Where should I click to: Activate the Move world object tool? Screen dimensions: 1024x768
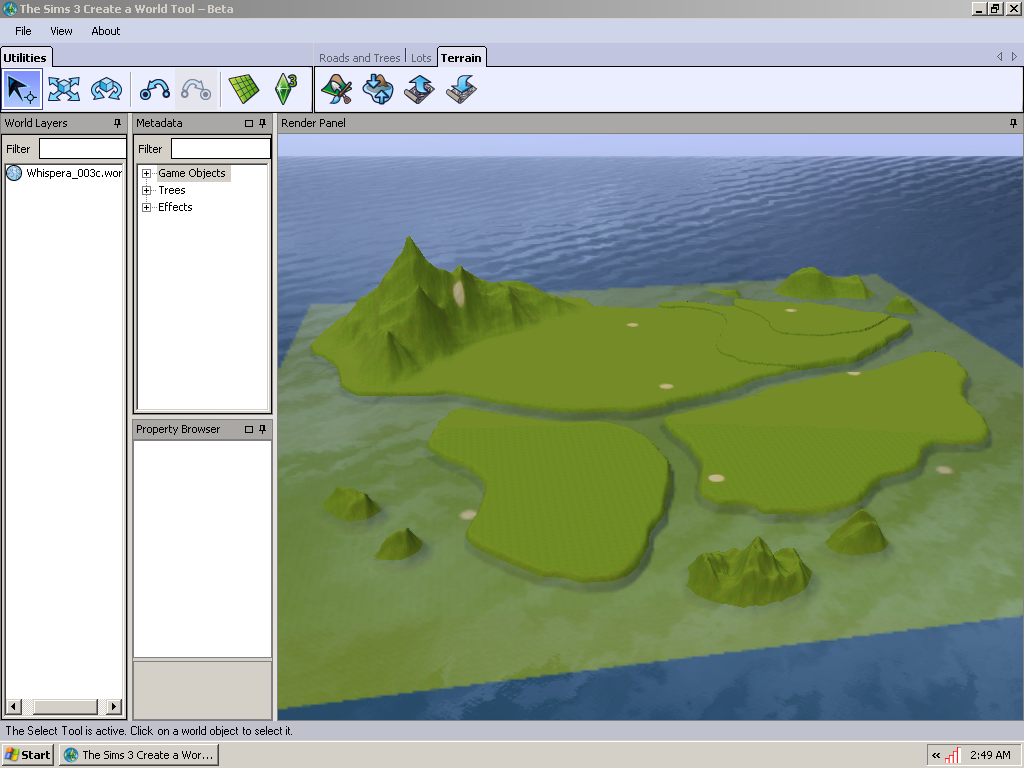click(64, 89)
